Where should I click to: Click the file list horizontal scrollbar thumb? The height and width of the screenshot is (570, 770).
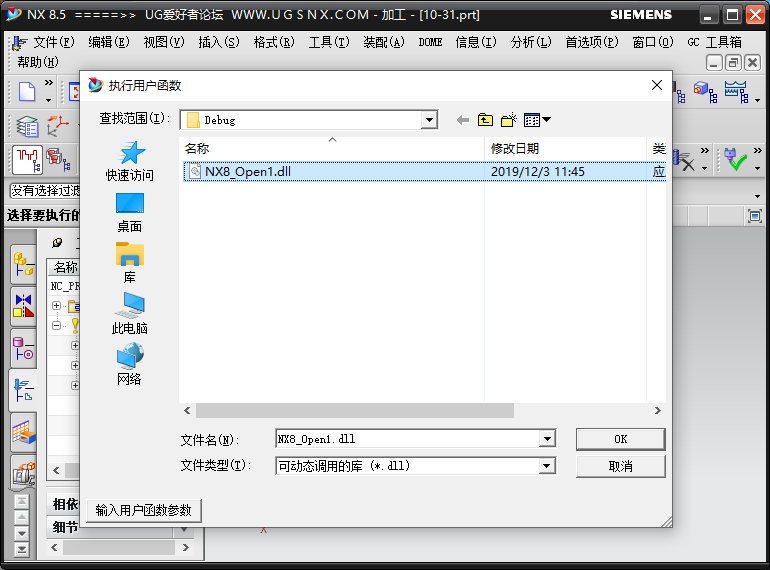pyautogui.click(x=355, y=410)
